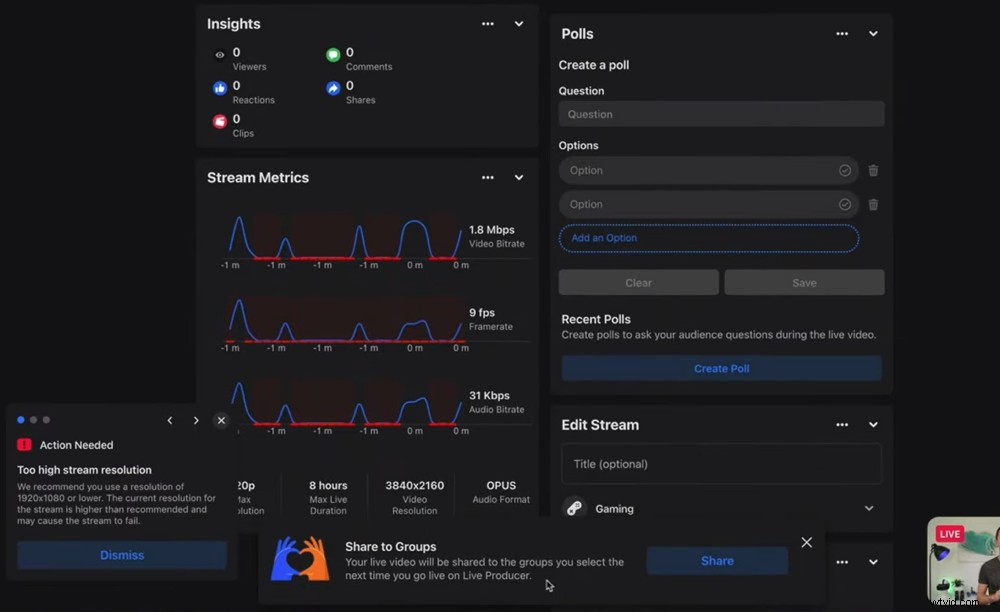Open the Gaming category dropdown
This screenshot has width=1000, height=612.
click(868, 509)
